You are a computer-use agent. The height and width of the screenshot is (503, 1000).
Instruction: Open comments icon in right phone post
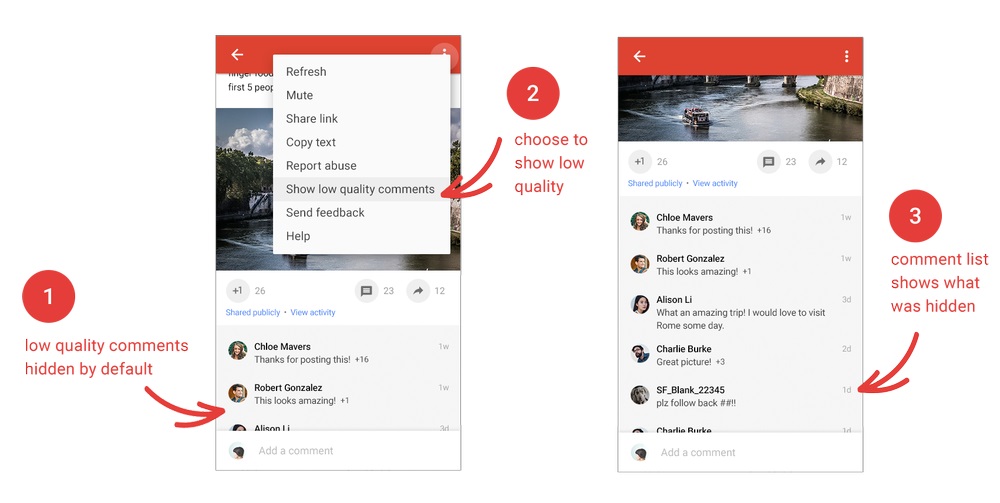(x=768, y=161)
